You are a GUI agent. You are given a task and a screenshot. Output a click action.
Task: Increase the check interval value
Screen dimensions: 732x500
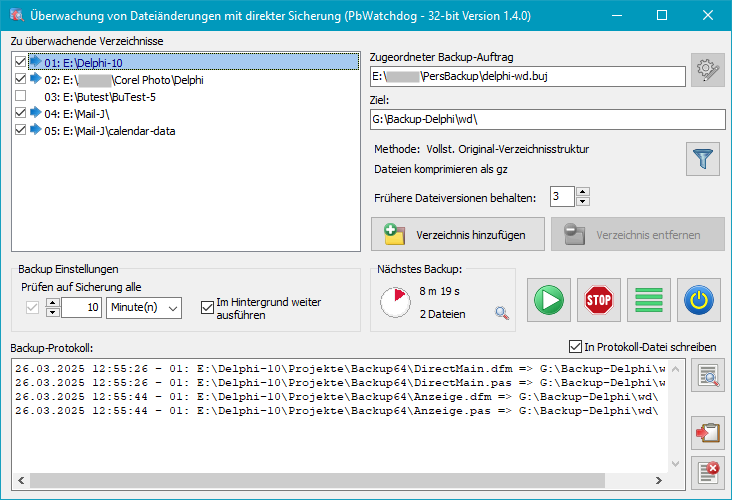click(53, 303)
